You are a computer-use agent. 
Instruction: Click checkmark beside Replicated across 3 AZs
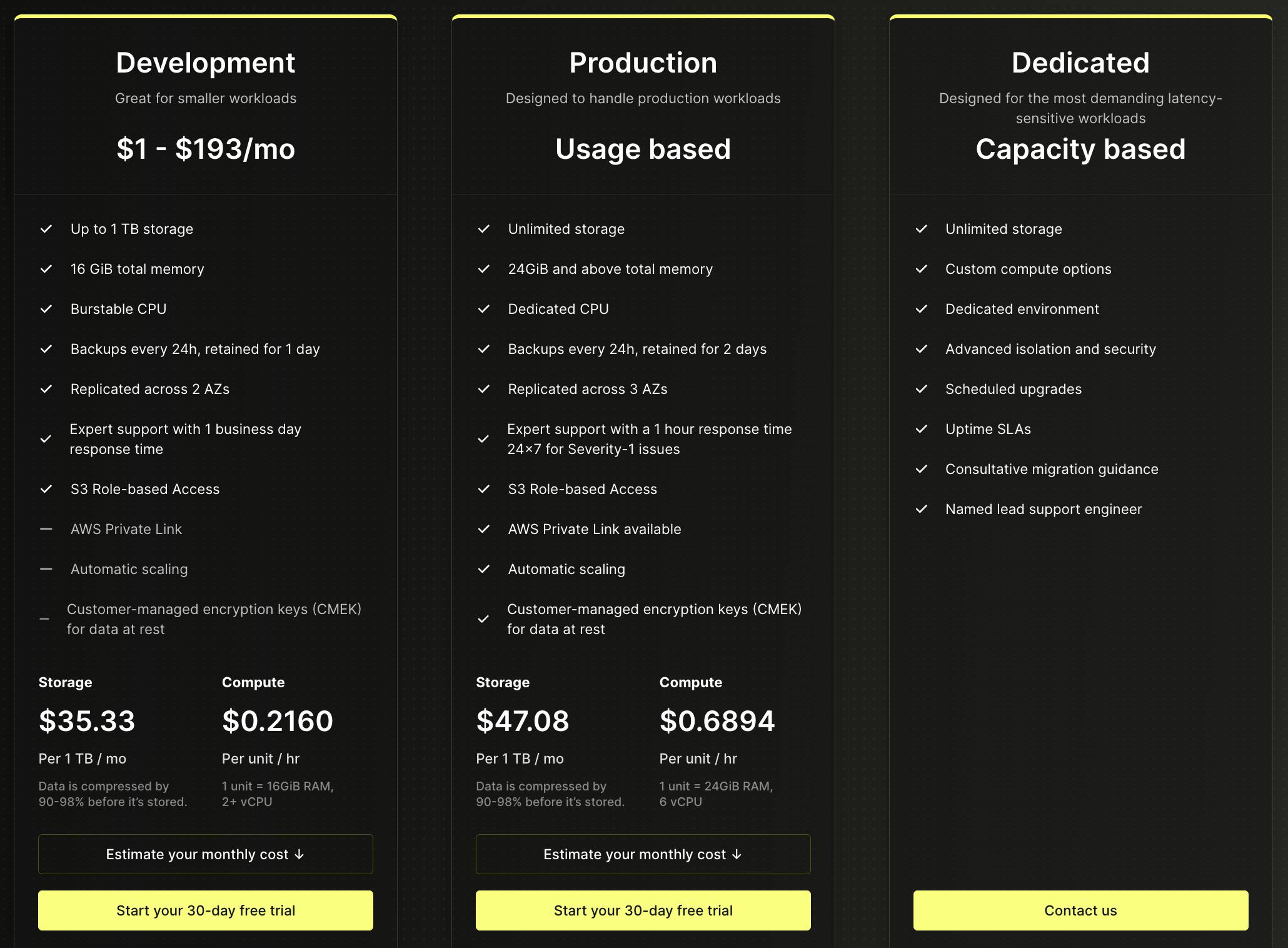[484, 389]
